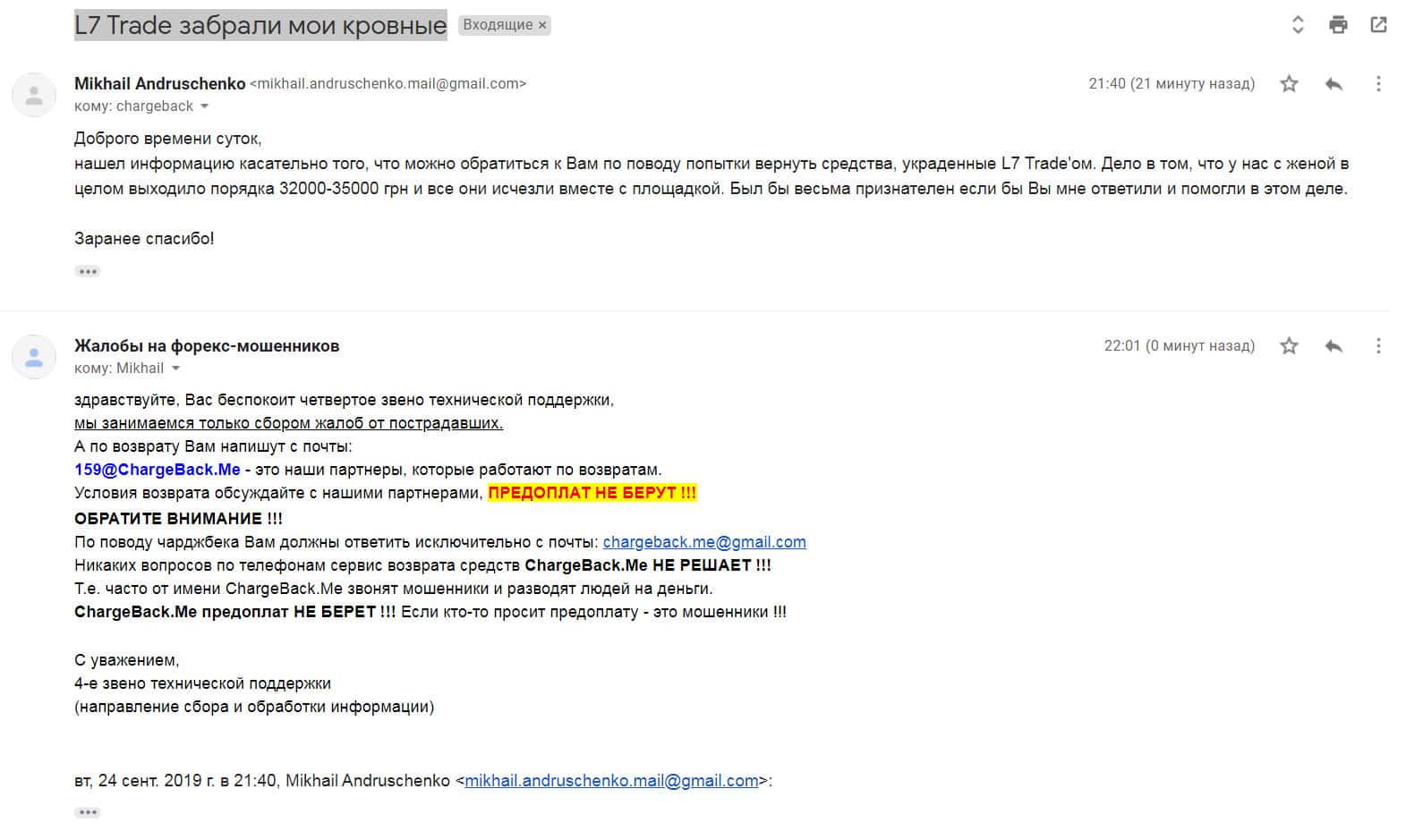This screenshot has width=1406, height=840.
Task: Show recipient details next to 'кому: Mikhail'
Action: (175, 369)
